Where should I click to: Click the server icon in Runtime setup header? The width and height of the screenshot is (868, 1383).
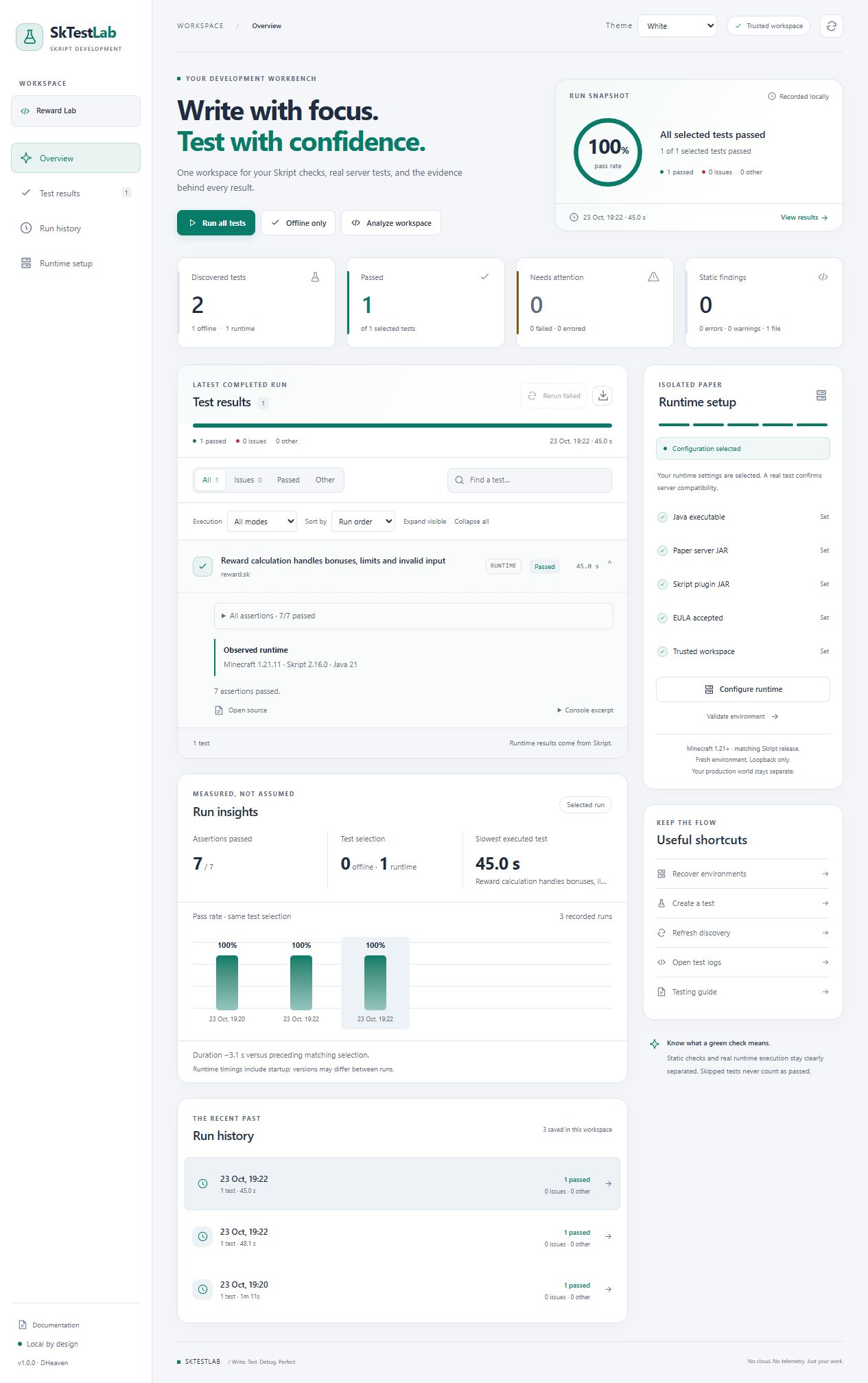tap(821, 395)
